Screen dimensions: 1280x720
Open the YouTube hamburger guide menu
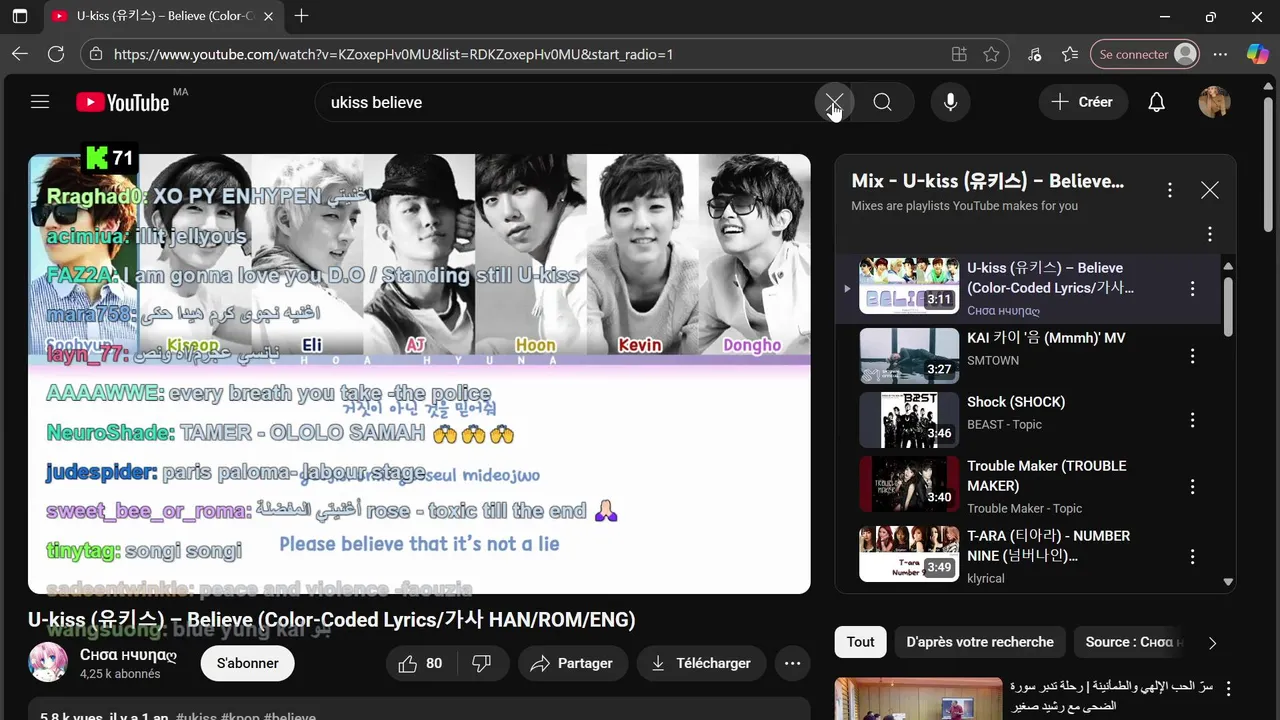coord(40,102)
